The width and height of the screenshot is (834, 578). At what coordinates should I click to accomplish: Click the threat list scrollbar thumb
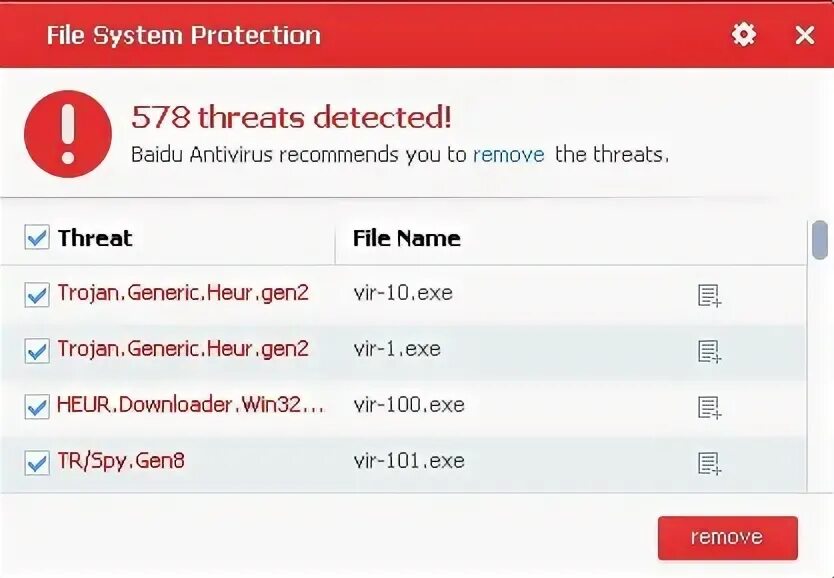point(820,240)
